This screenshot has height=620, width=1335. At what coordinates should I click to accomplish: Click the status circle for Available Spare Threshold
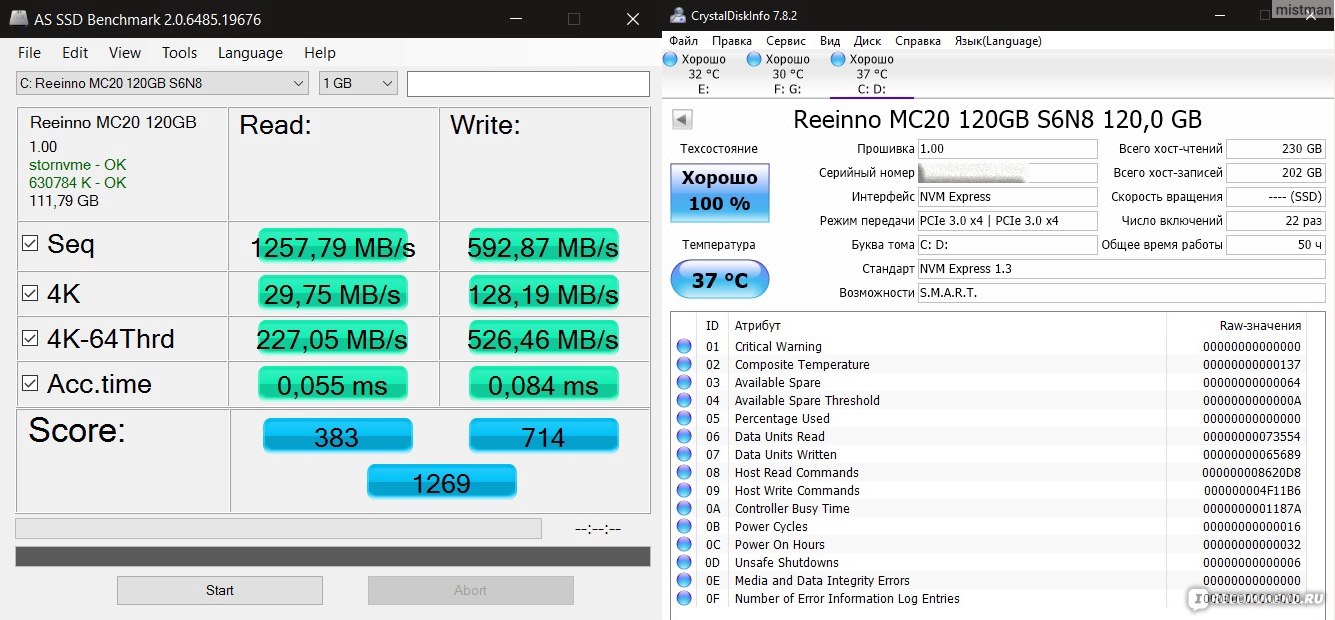tap(684, 400)
